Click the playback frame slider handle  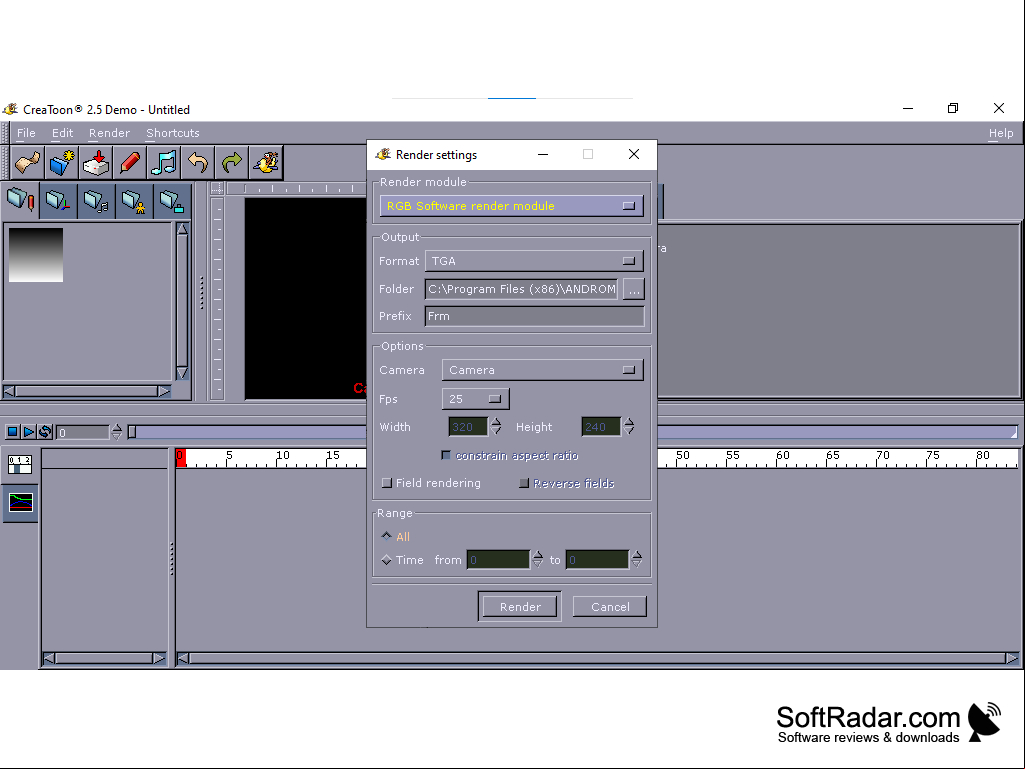tap(132, 432)
